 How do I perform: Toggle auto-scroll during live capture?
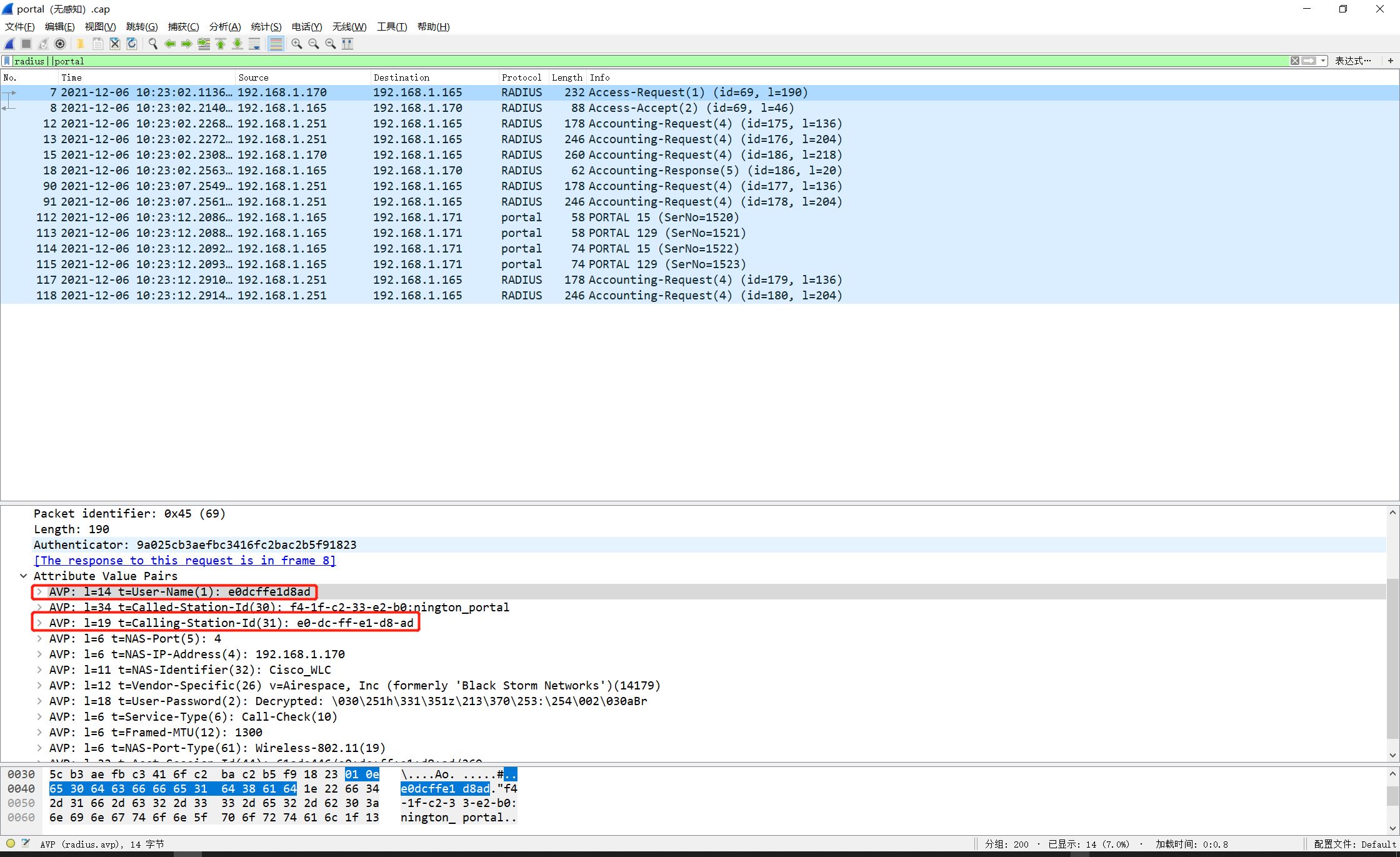click(x=254, y=44)
